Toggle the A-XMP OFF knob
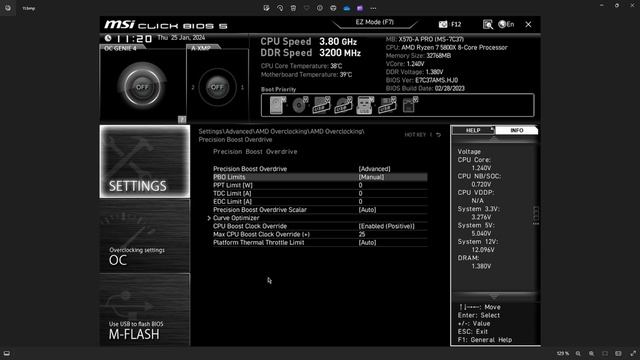Viewport: 640px width, 360px height. (x=217, y=87)
